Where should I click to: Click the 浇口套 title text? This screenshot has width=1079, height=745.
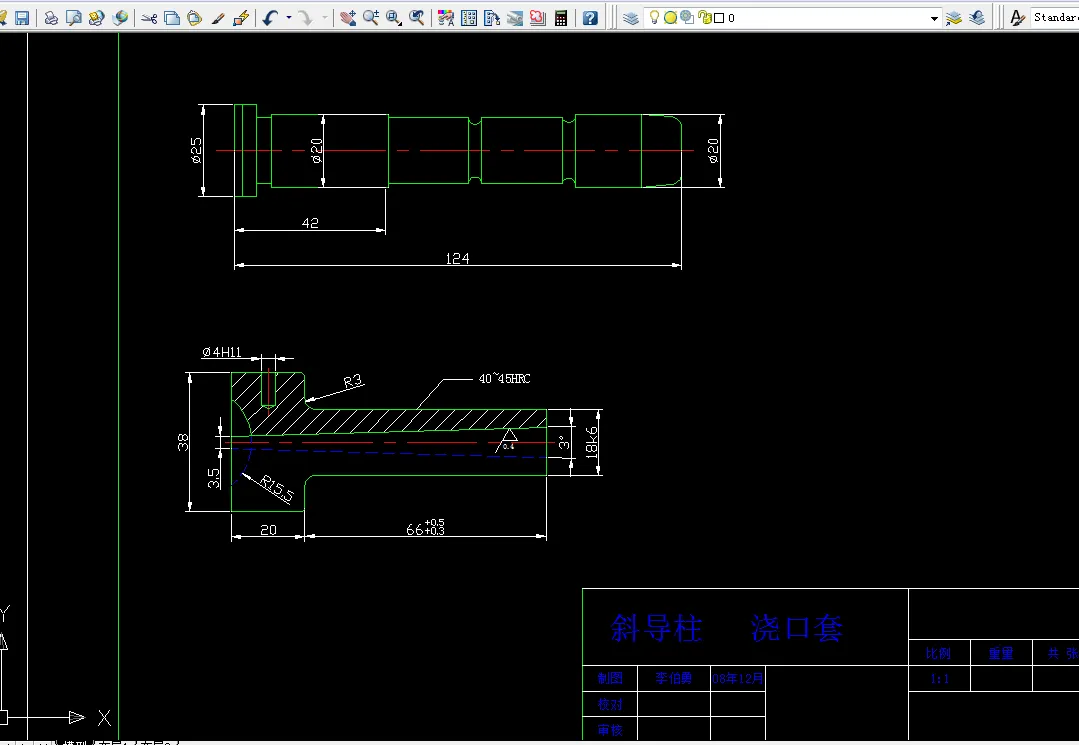pyautogui.click(x=797, y=628)
